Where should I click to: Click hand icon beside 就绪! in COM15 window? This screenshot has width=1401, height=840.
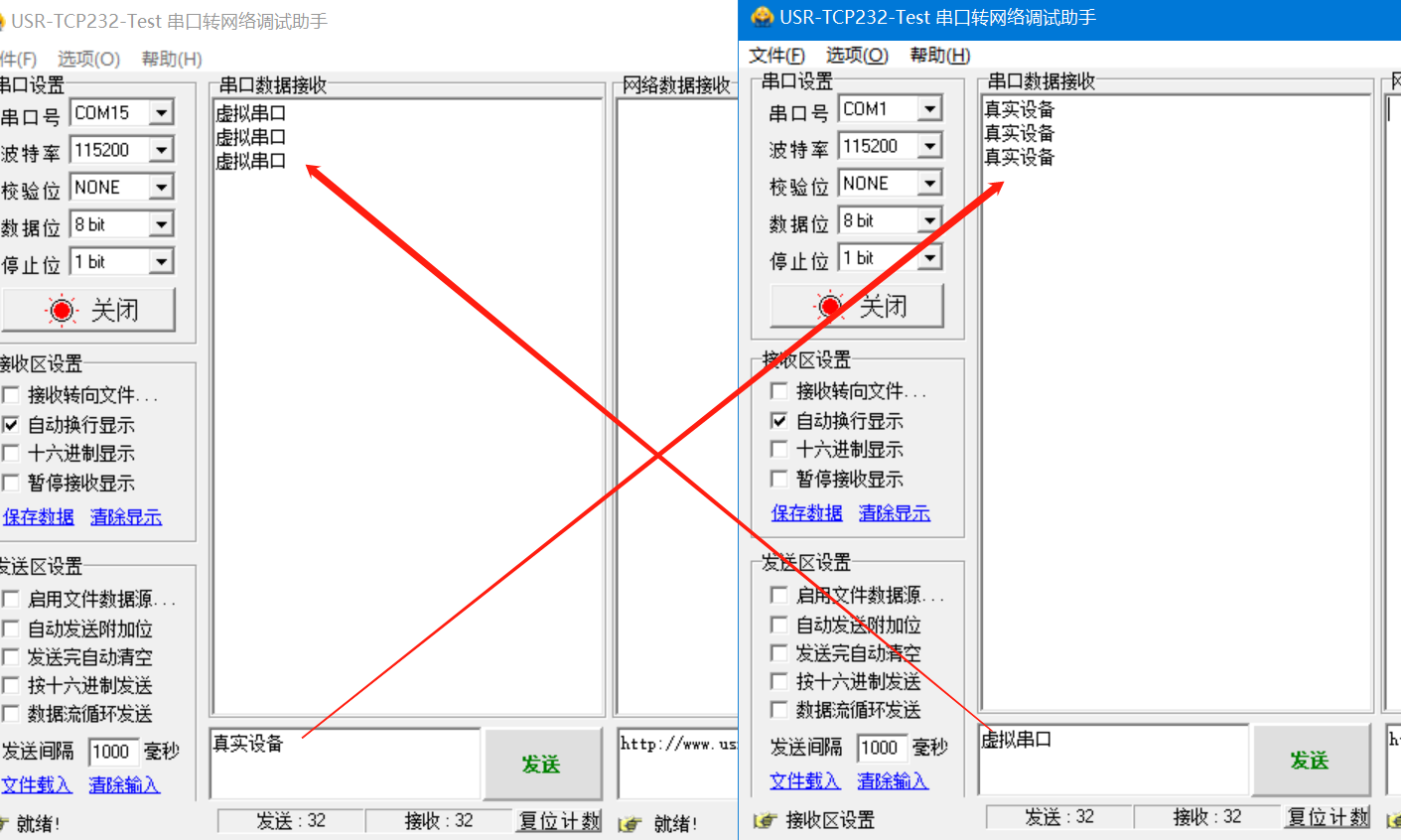click(x=630, y=824)
